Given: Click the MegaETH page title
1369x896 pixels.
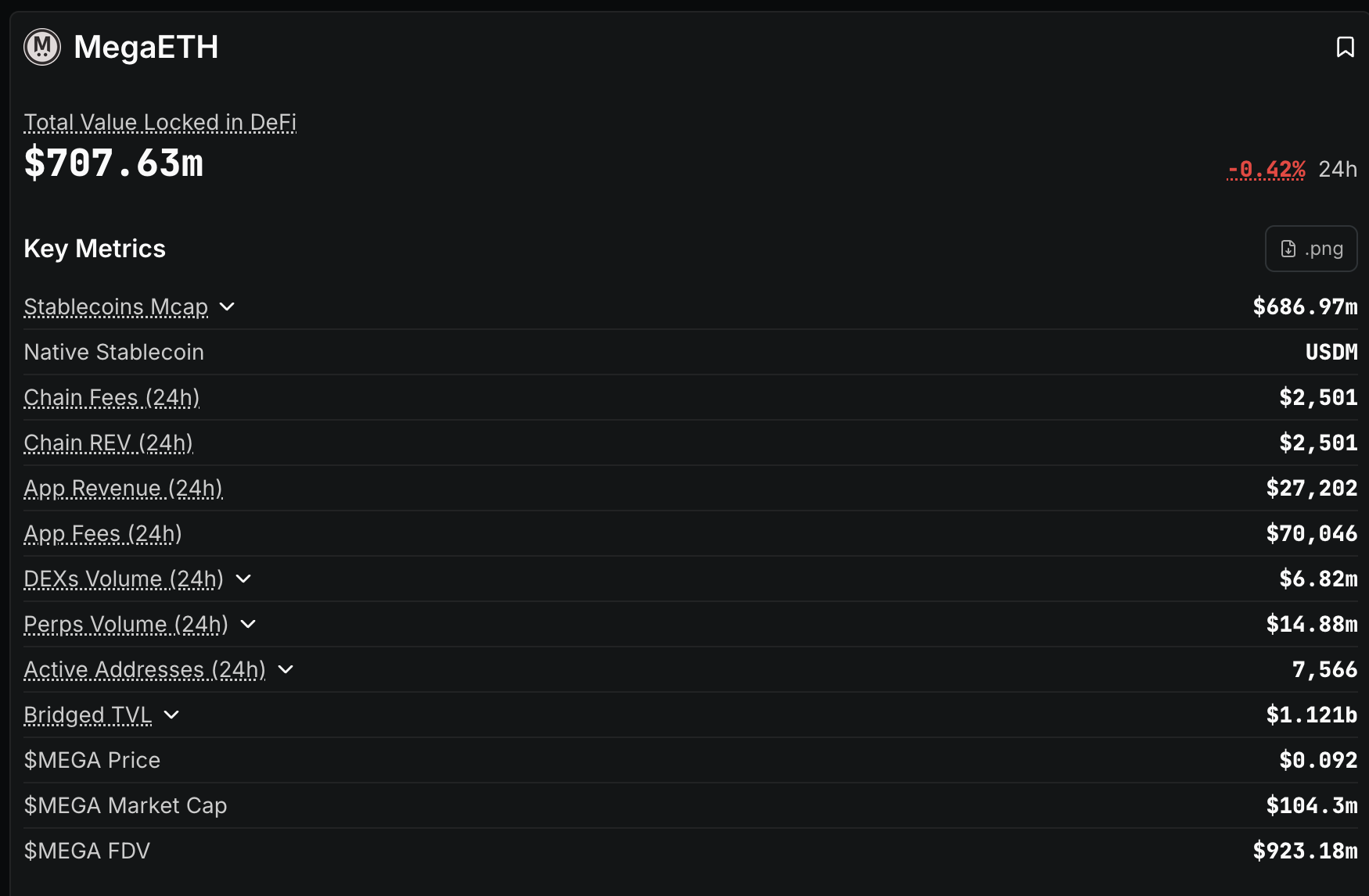Looking at the screenshot, I should tap(146, 47).
